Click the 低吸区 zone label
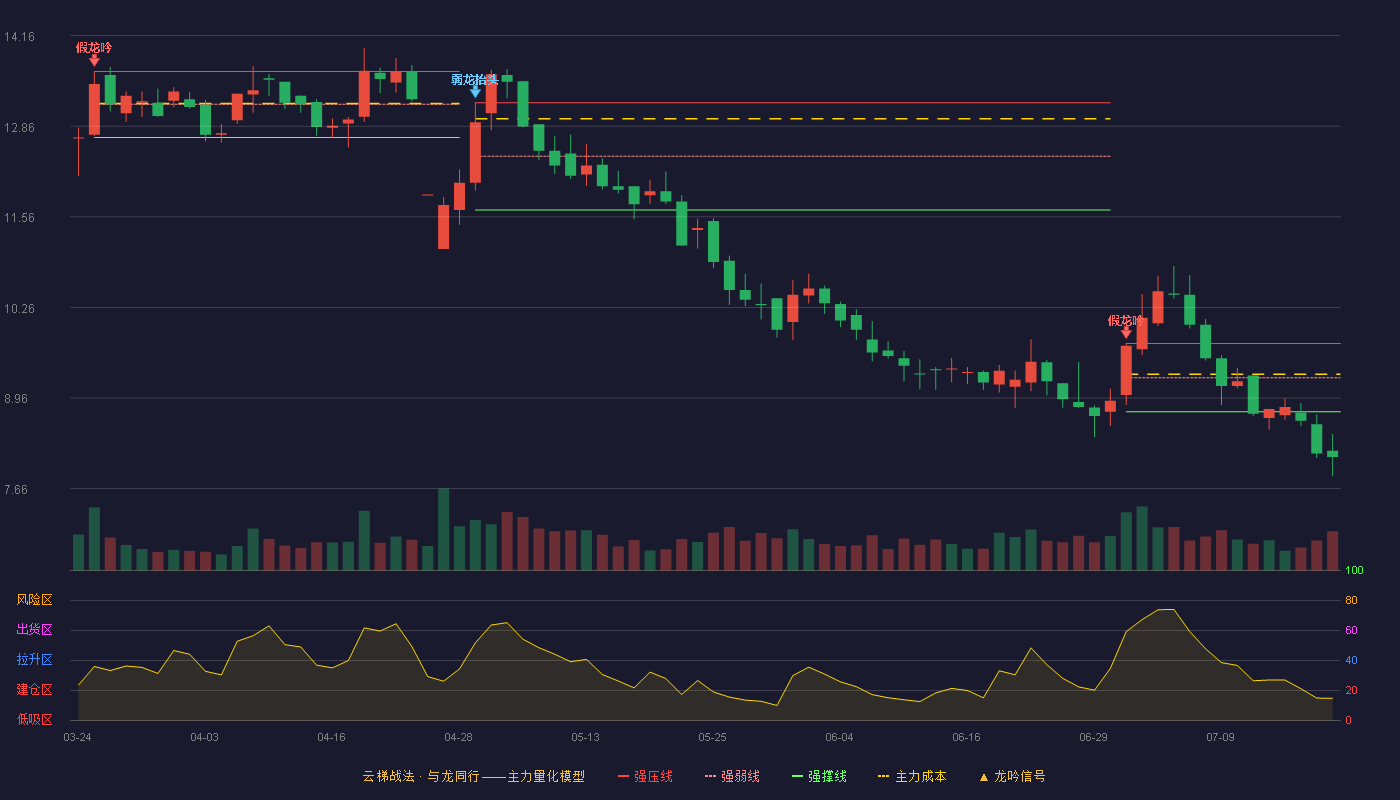 coord(34,719)
